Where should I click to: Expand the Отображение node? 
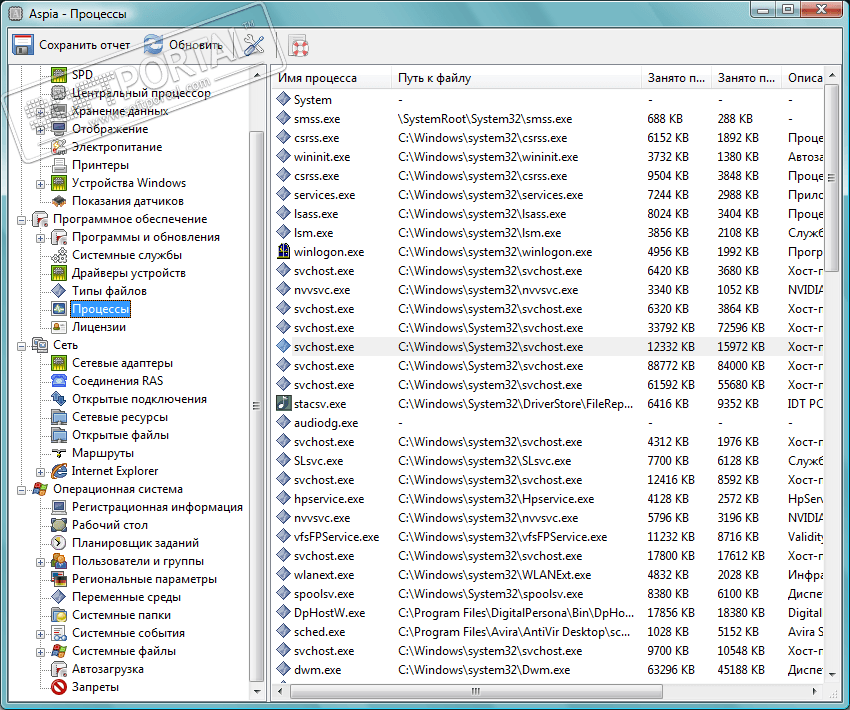pyautogui.click(x=40, y=130)
